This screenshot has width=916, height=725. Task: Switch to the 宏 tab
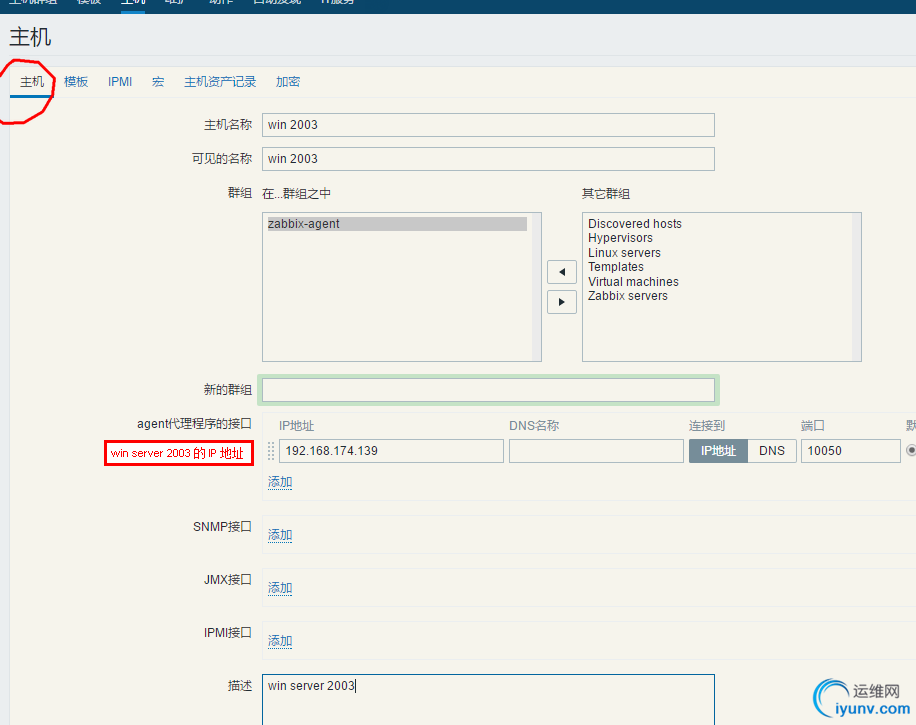click(158, 82)
